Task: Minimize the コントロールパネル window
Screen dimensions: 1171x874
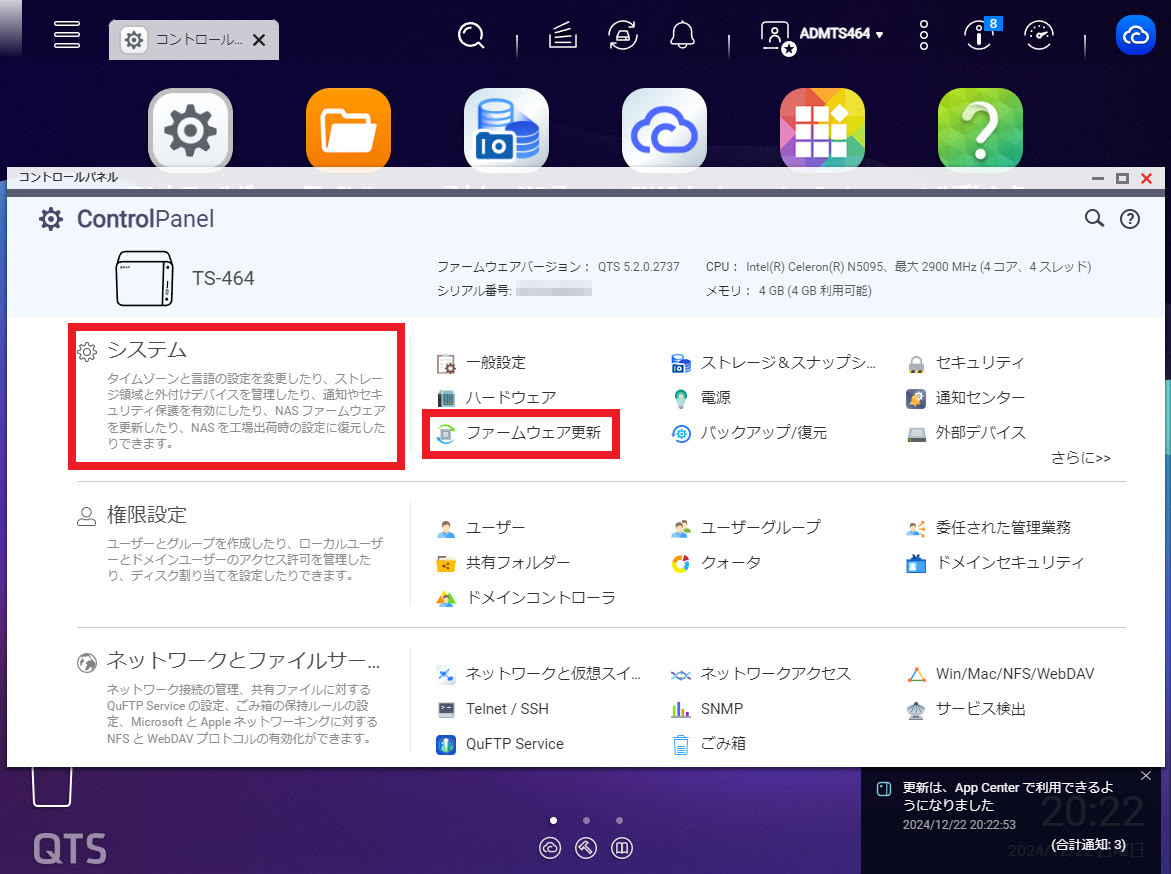Action: pos(1098,179)
